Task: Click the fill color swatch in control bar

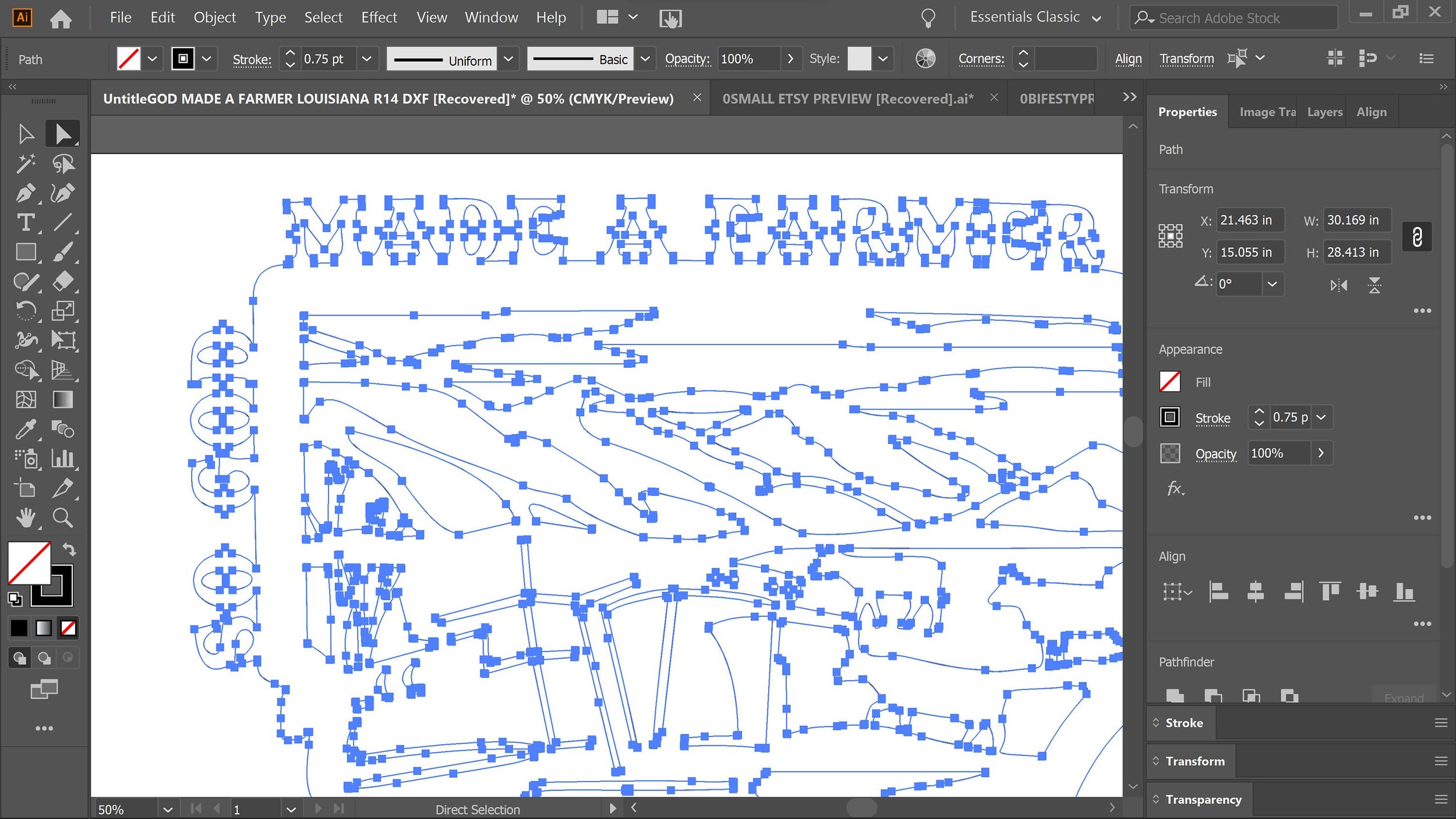Action: pyautogui.click(x=128, y=59)
